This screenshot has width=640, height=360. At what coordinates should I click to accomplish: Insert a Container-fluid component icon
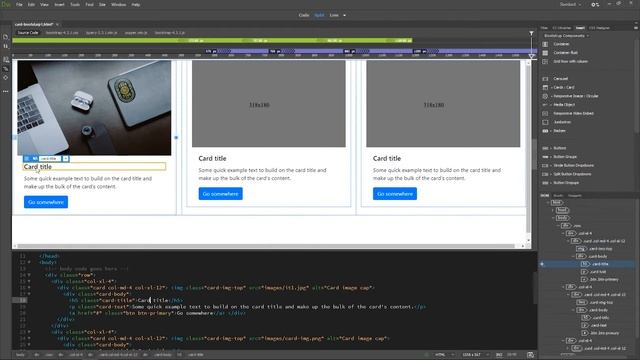(545, 53)
